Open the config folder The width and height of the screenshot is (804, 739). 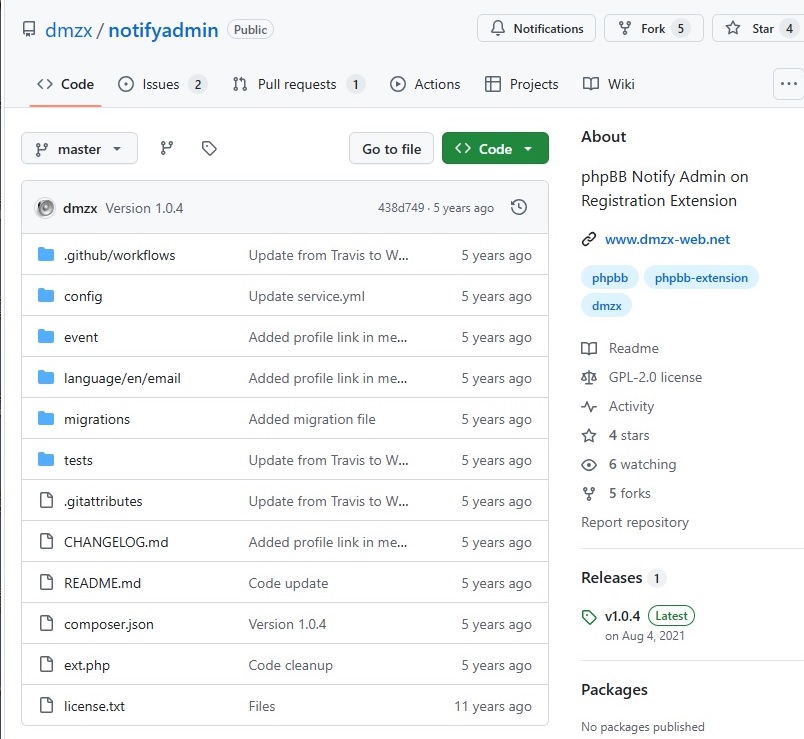[83, 296]
